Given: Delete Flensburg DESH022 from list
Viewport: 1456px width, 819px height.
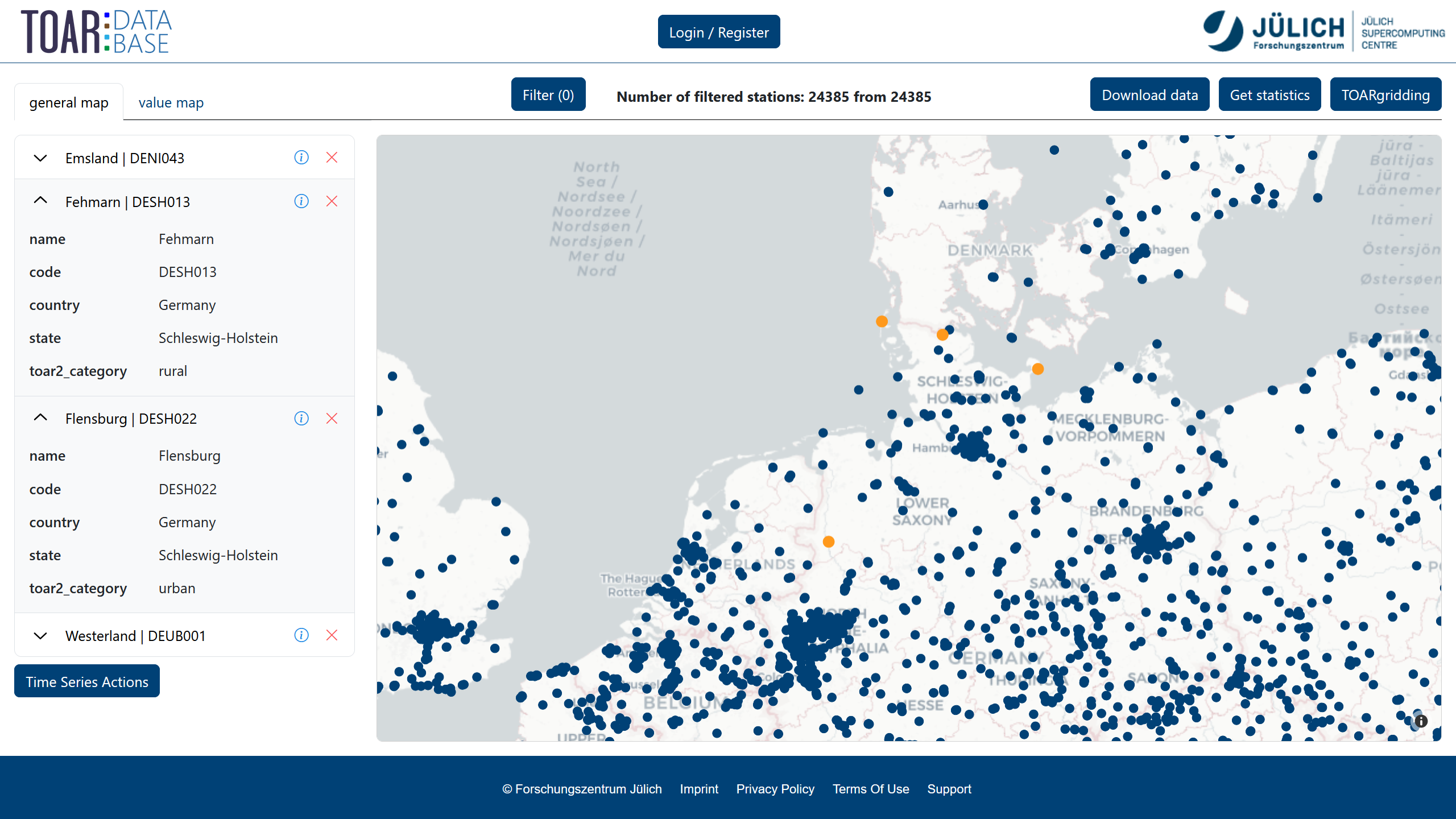Looking at the screenshot, I should (x=332, y=419).
